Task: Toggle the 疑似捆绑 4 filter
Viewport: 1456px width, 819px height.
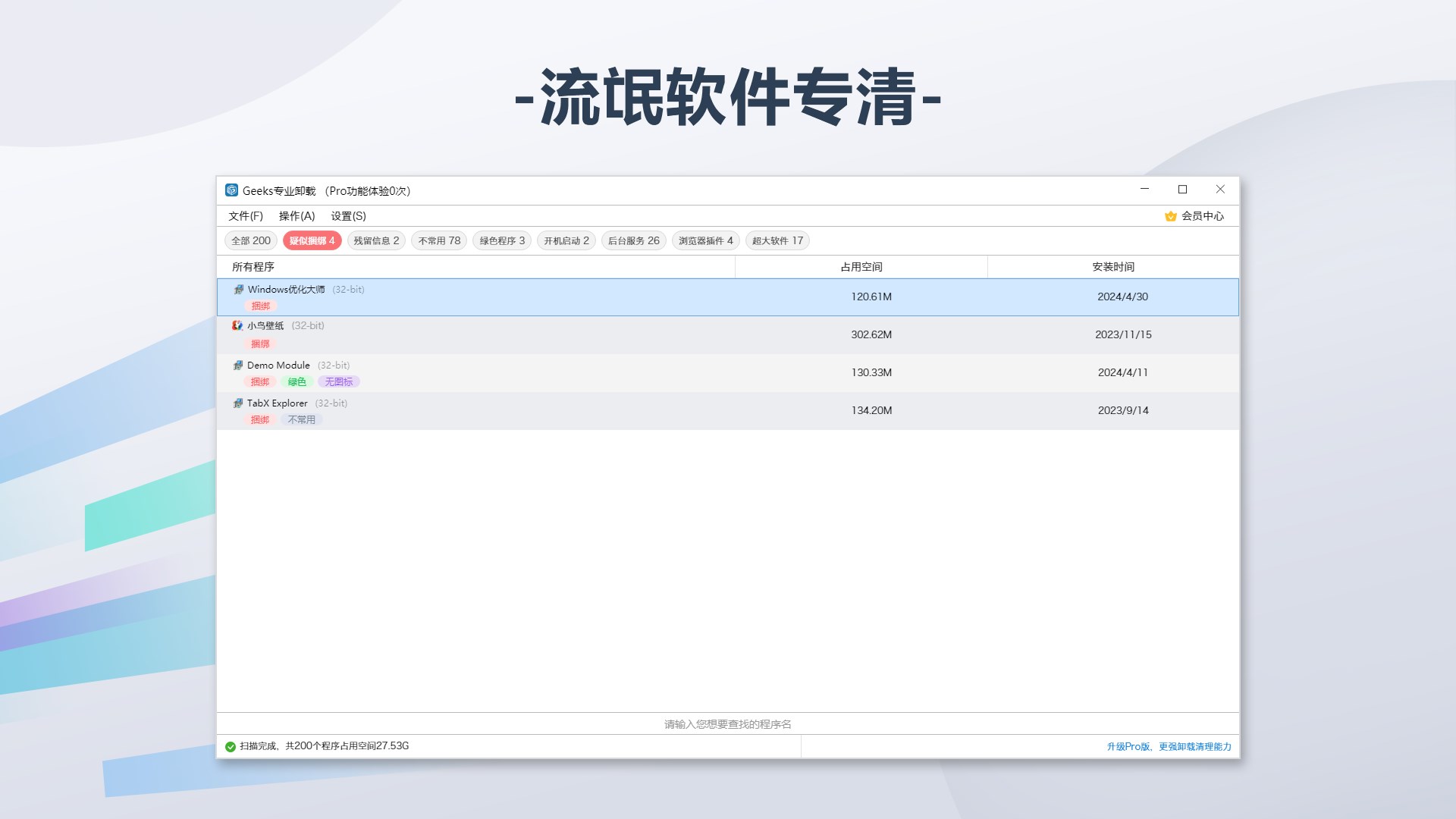Action: click(x=312, y=240)
